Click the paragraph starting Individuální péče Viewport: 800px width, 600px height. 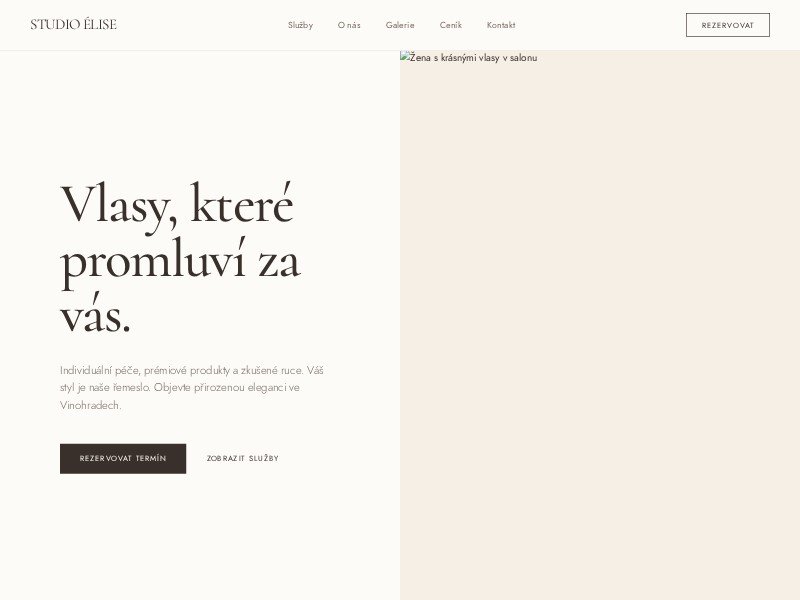pyautogui.click(x=192, y=387)
